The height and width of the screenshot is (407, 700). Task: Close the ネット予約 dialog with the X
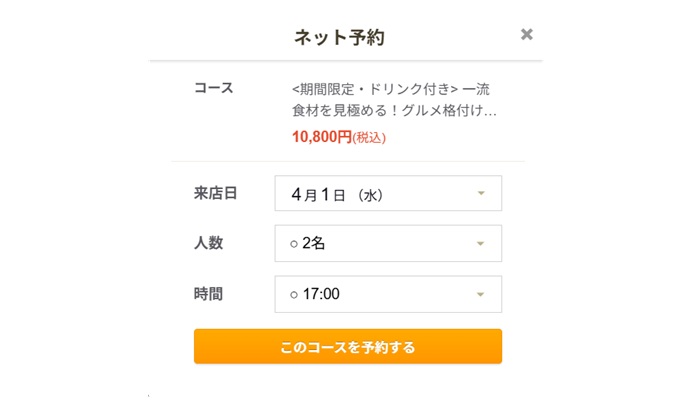[x=527, y=35]
